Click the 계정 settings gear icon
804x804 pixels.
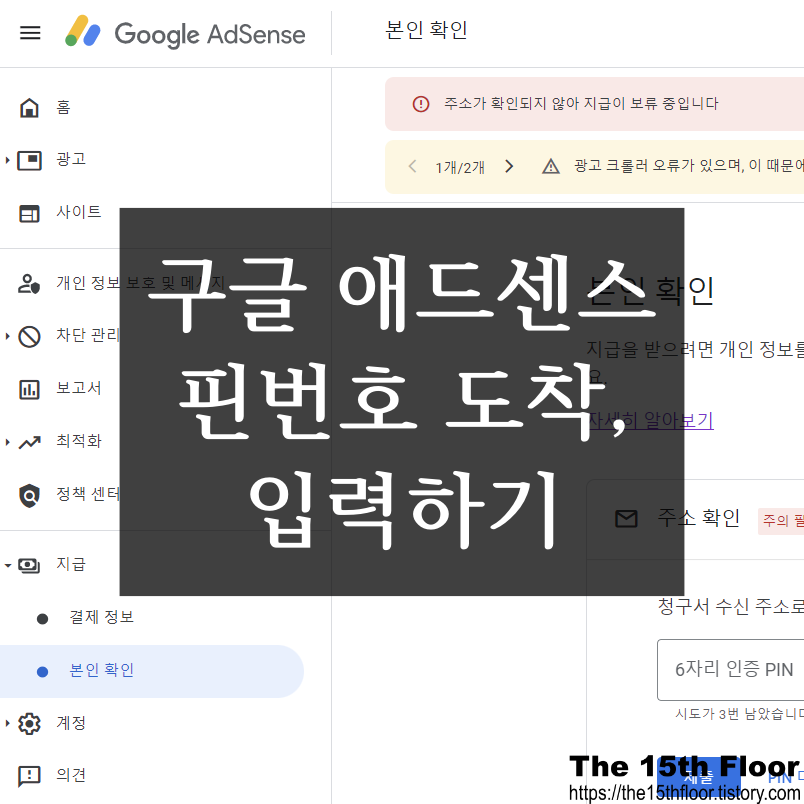click(x=29, y=723)
